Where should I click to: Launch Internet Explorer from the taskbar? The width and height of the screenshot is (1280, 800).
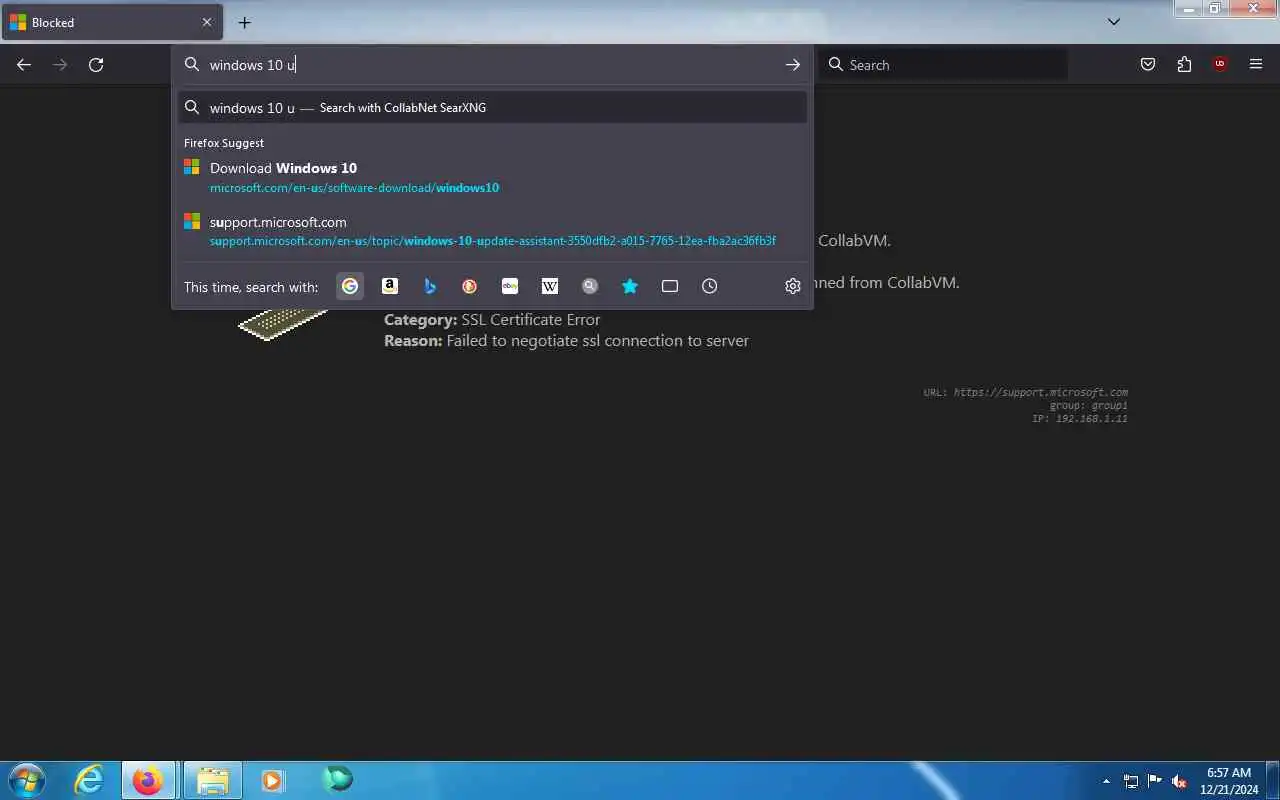90,780
